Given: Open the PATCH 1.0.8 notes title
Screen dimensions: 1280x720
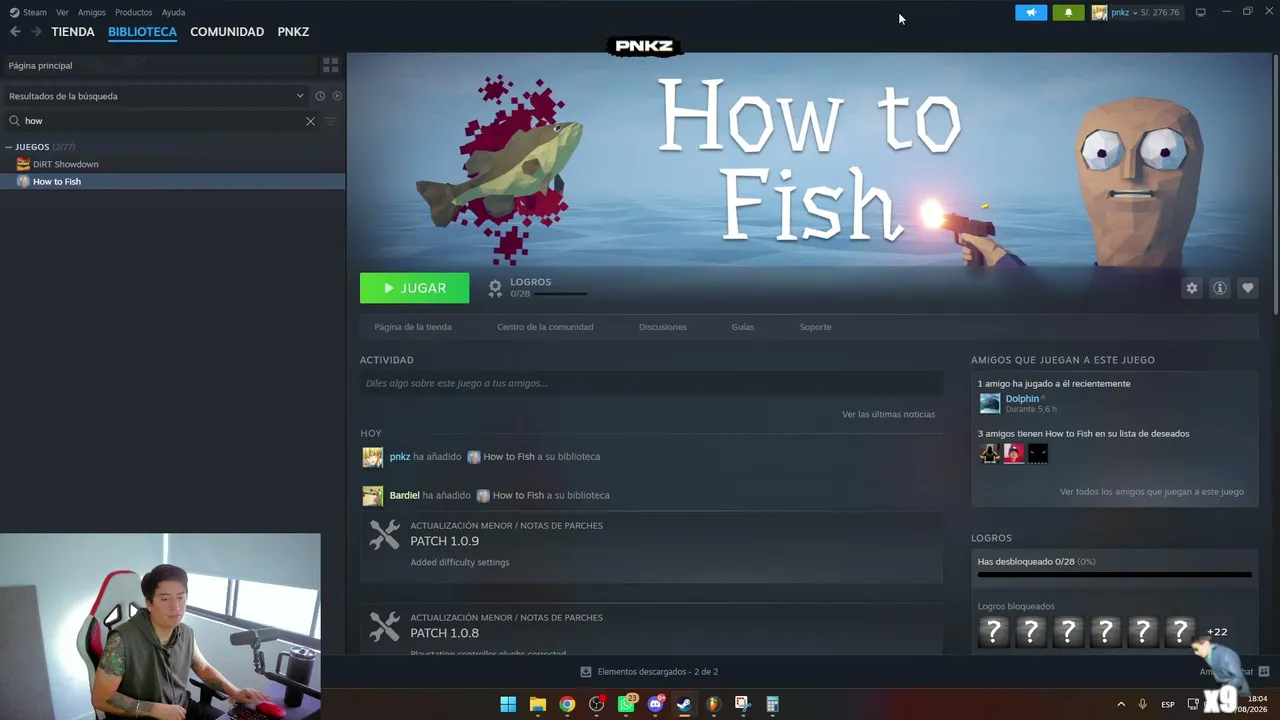Looking at the screenshot, I should tap(444, 633).
